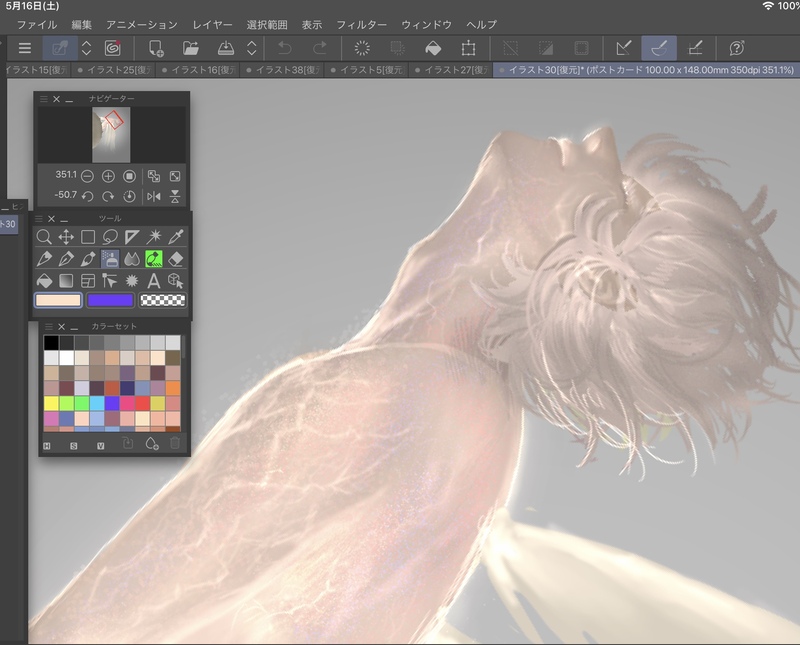800x645 pixels.
Task: Save the current illustration
Action: point(226,48)
